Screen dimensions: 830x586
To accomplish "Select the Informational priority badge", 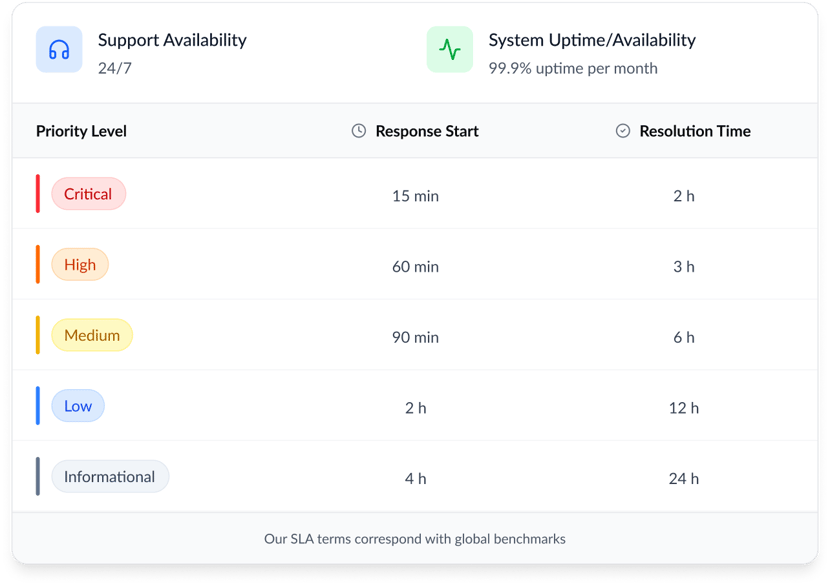I will point(110,477).
